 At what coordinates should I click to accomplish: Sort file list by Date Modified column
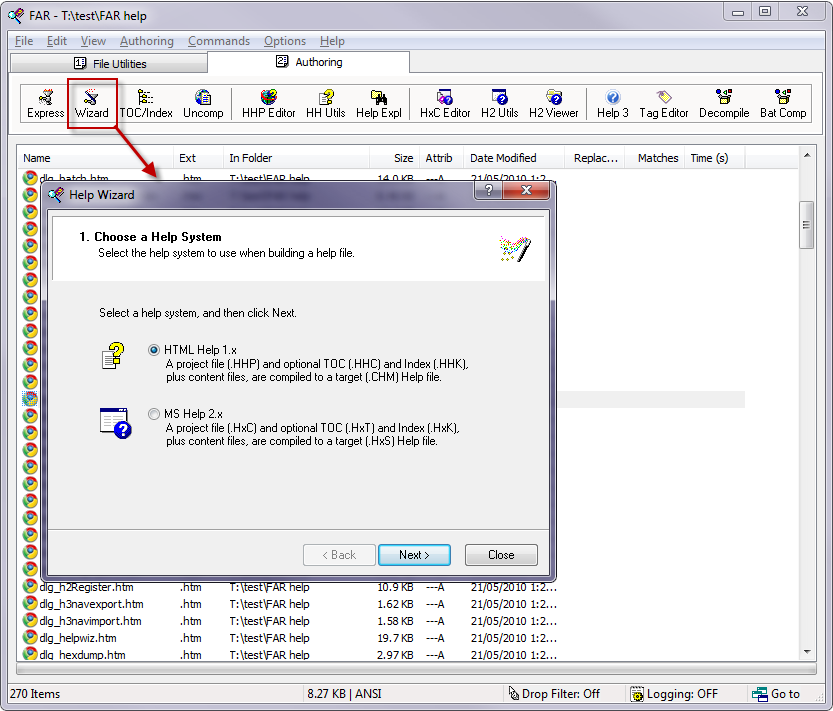pos(503,158)
